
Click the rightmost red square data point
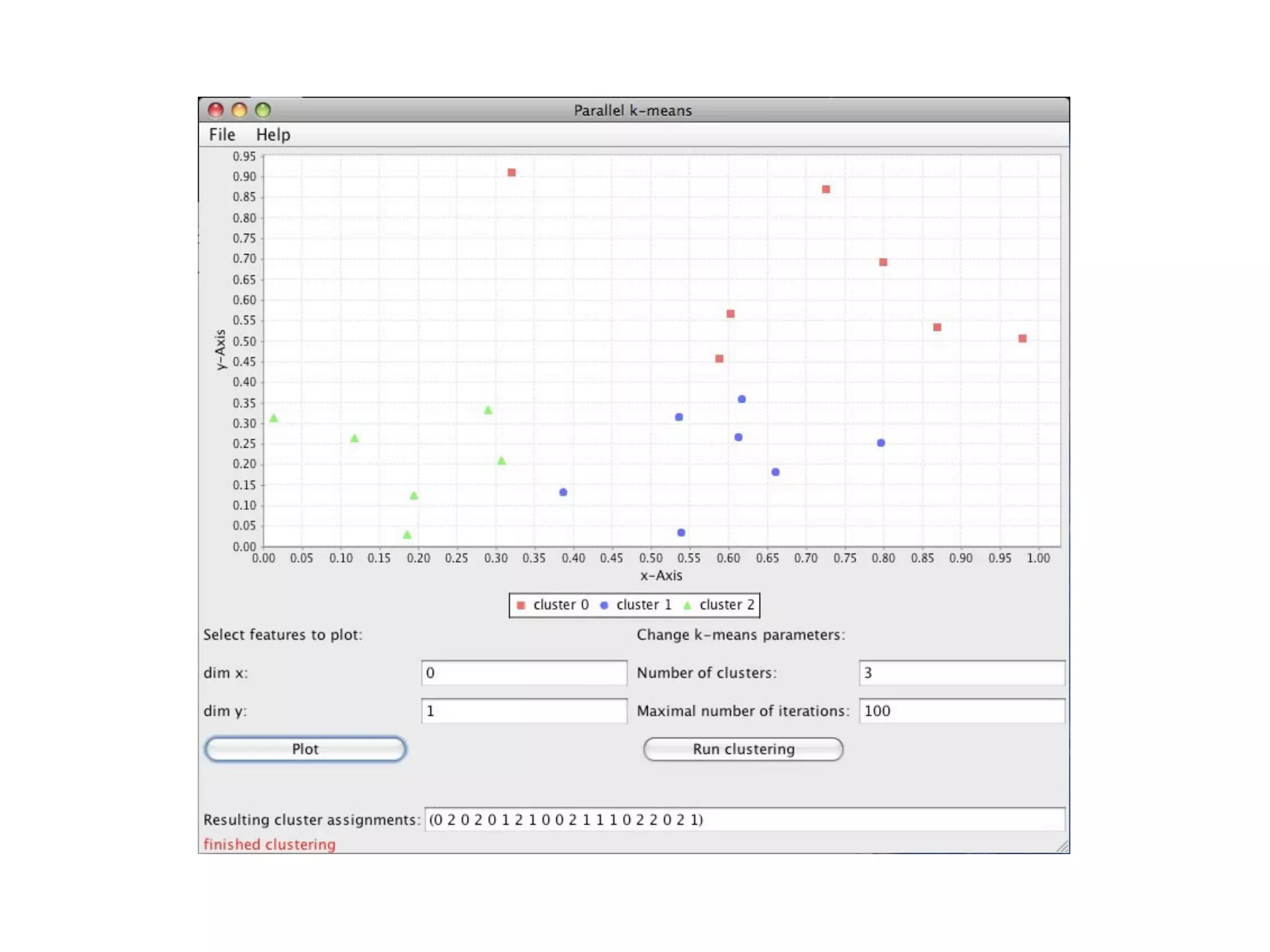point(1023,338)
